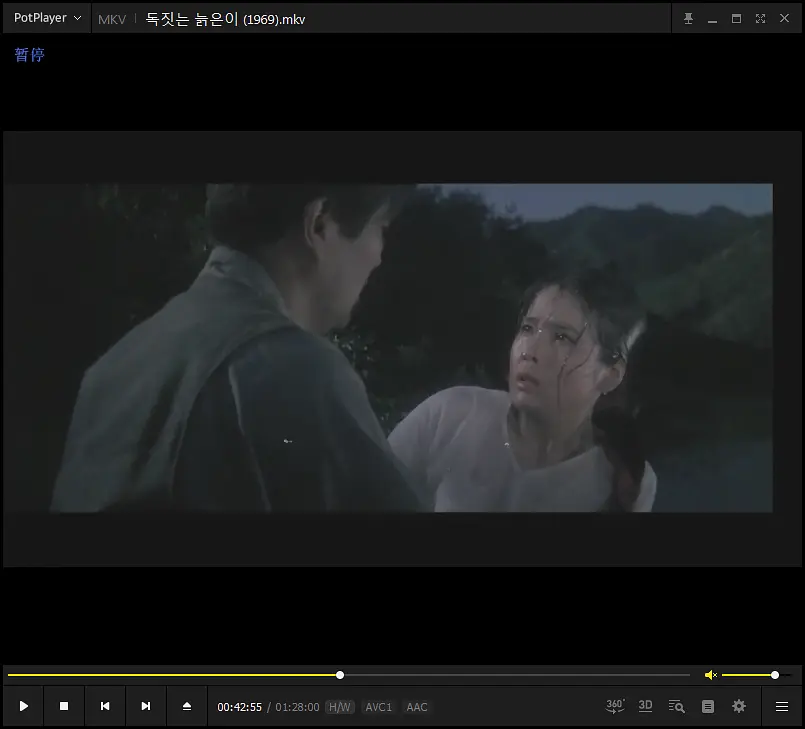Jump to the previous file
Screen dimensions: 805x729
105,706
